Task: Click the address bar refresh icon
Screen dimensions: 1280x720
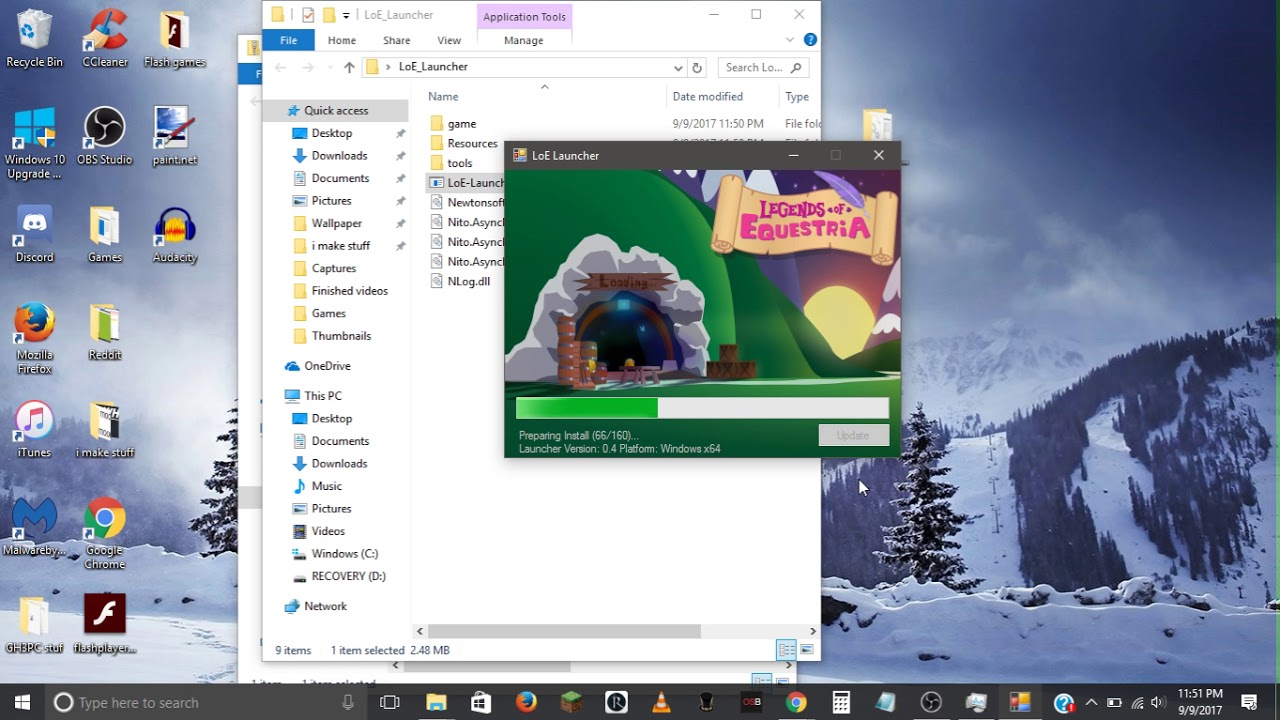Action: [697, 67]
